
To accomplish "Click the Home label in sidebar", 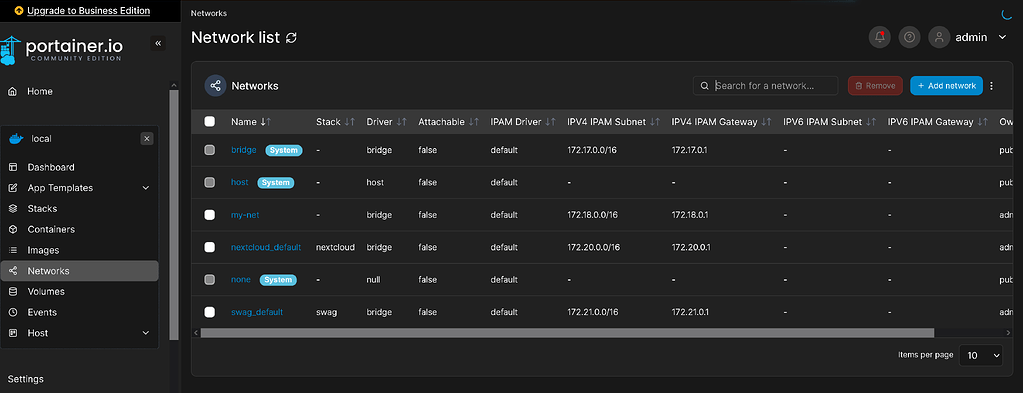I will pyautogui.click(x=40, y=91).
